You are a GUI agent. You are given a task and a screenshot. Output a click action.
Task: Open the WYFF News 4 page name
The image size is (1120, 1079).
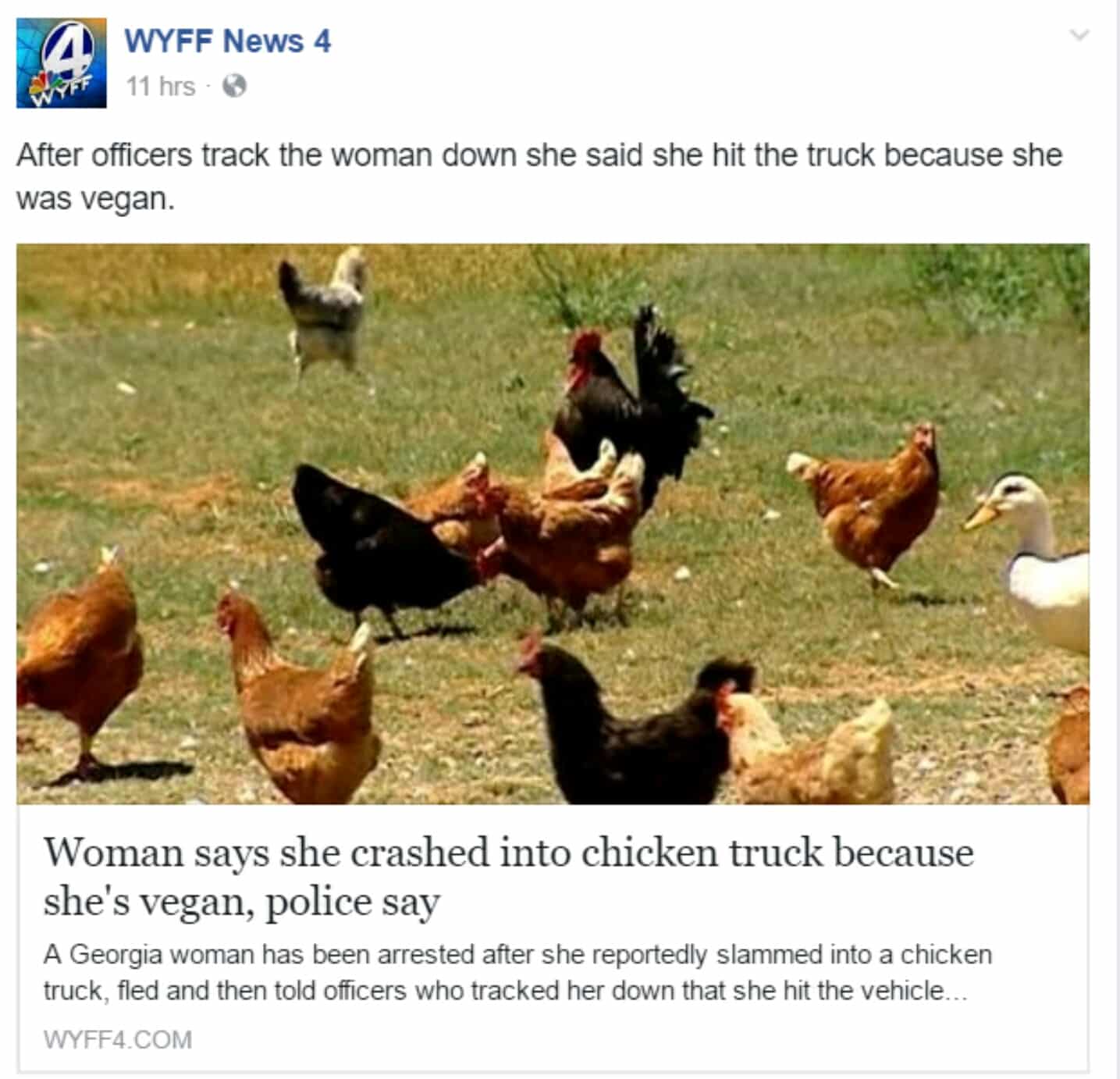click(x=227, y=41)
